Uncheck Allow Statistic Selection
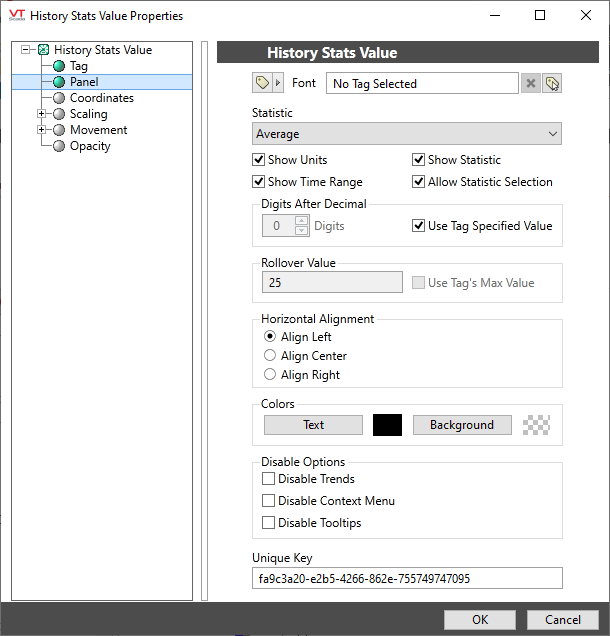Screen dimensions: 610x636 tap(420, 182)
